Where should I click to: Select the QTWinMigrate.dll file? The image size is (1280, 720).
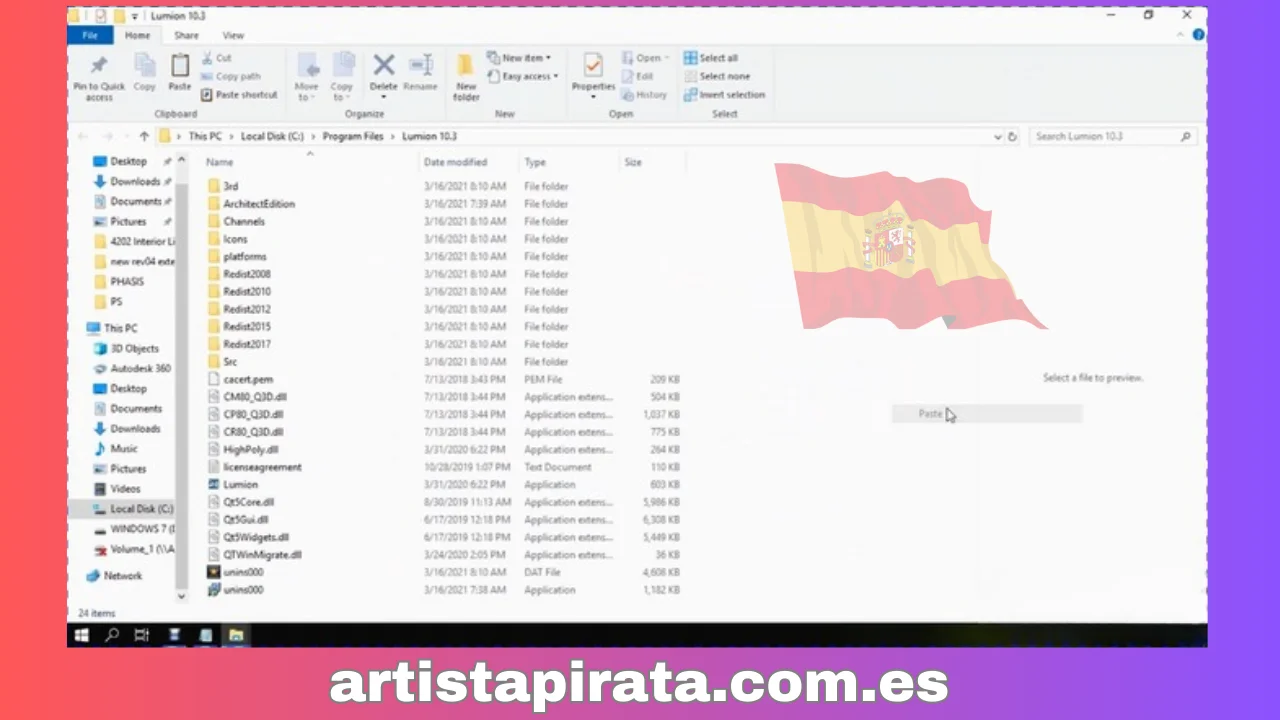point(263,555)
